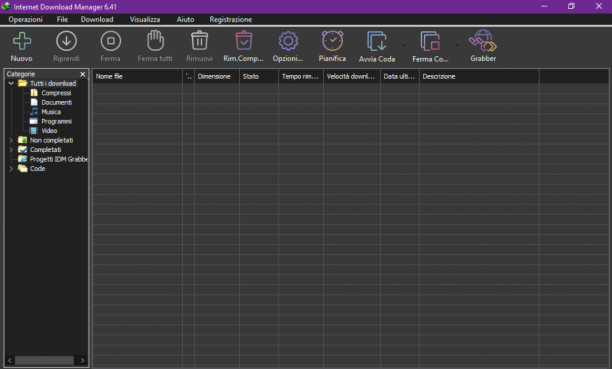This screenshot has height=369, width=612.
Task: Sort by Velocità downl... column header
Action: pos(352,76)
